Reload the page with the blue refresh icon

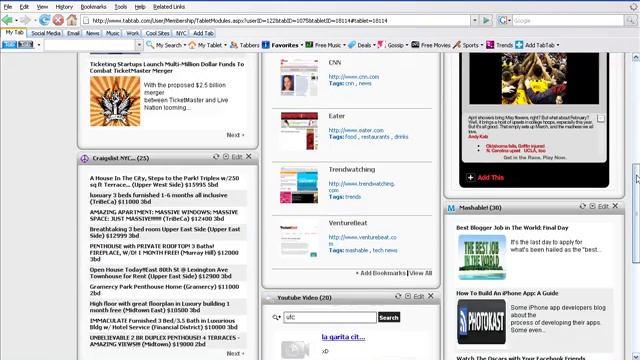44,20
